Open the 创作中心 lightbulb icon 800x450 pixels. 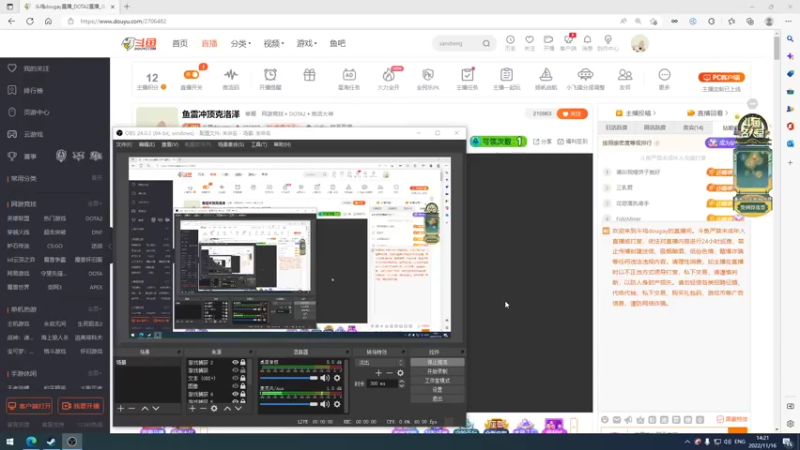click(608, 40)
